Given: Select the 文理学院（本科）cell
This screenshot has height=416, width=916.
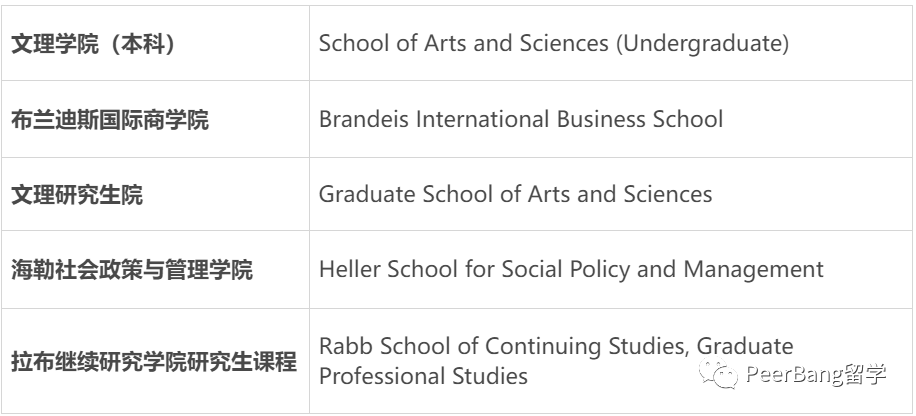Looking at the screenshot, I should 155,43.
